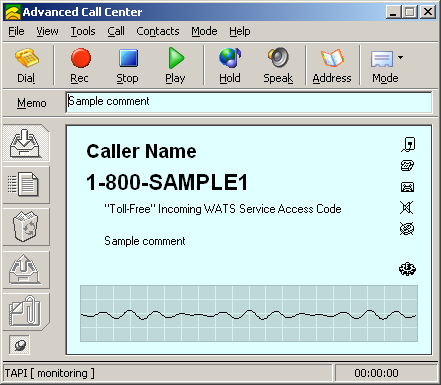Image resolution: width=441 pixels, height=385 pixels.
Task: Click the 00:00:00 call timer
Action: click(x=376, y=373)
